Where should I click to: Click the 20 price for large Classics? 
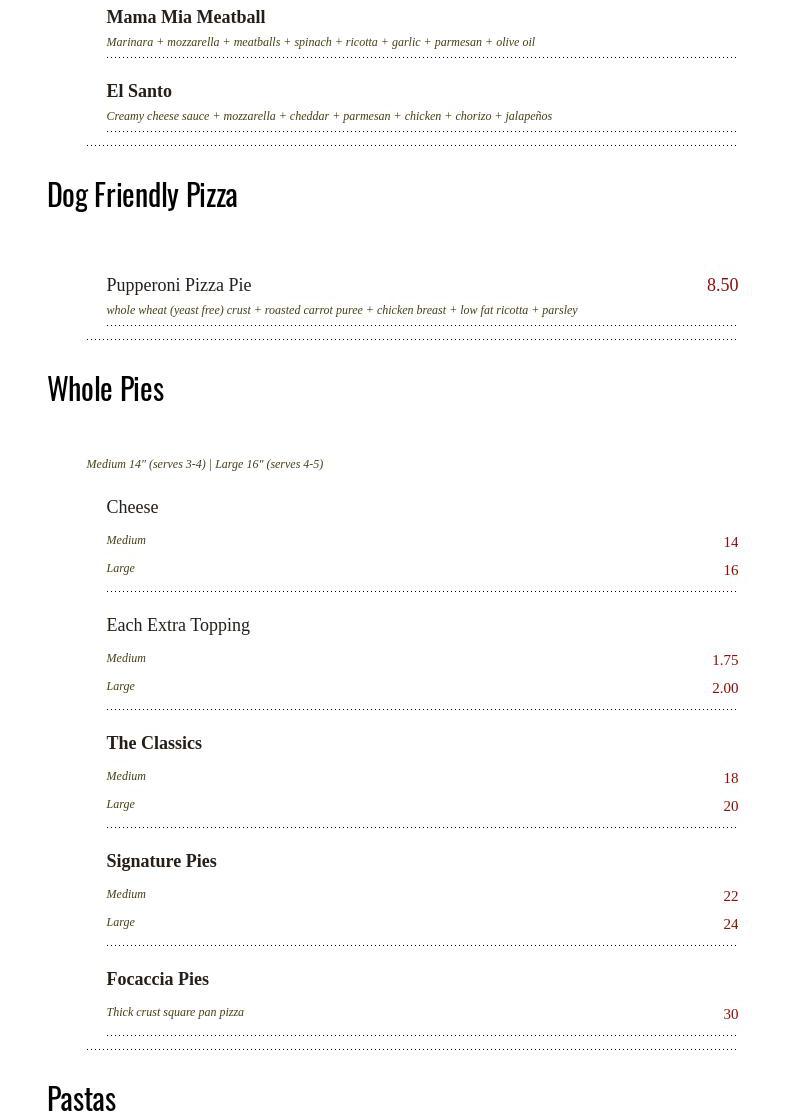tap(730, 806)
